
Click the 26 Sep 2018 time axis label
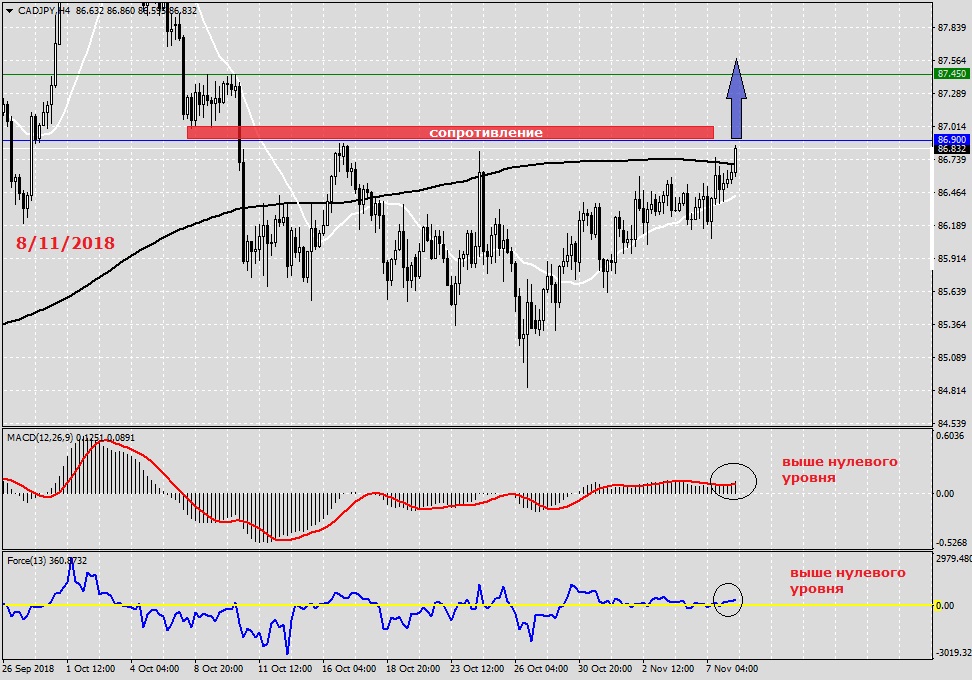pyautogui.click(x=29, y=668)
